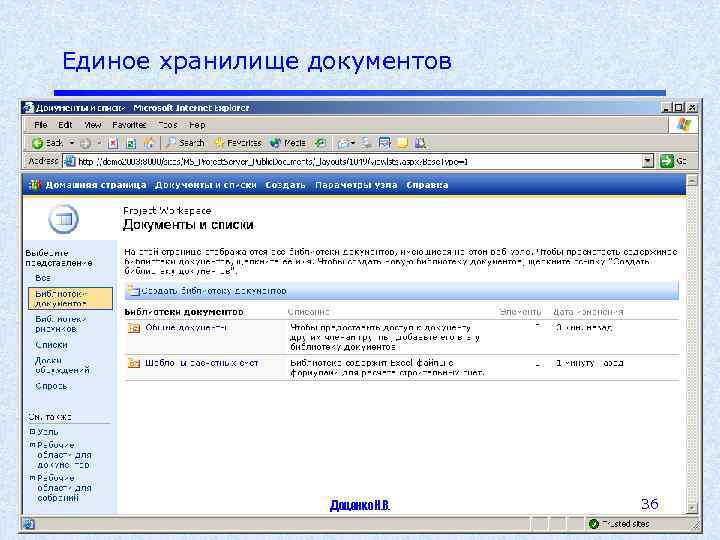Click the round Project Workspace page icon
The width and height of the screenshot is (720, 540).
click(63, 219)
